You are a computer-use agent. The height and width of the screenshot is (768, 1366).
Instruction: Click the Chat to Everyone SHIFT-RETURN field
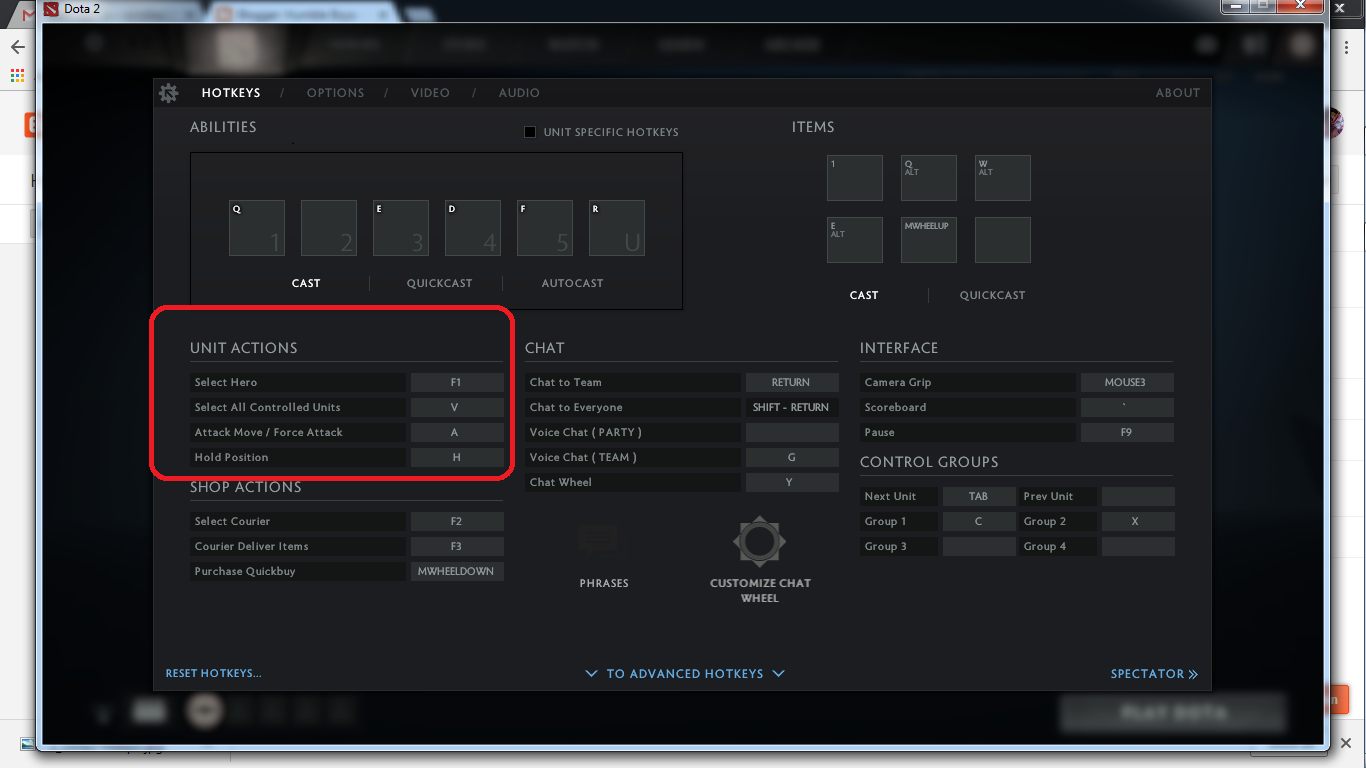792,407
